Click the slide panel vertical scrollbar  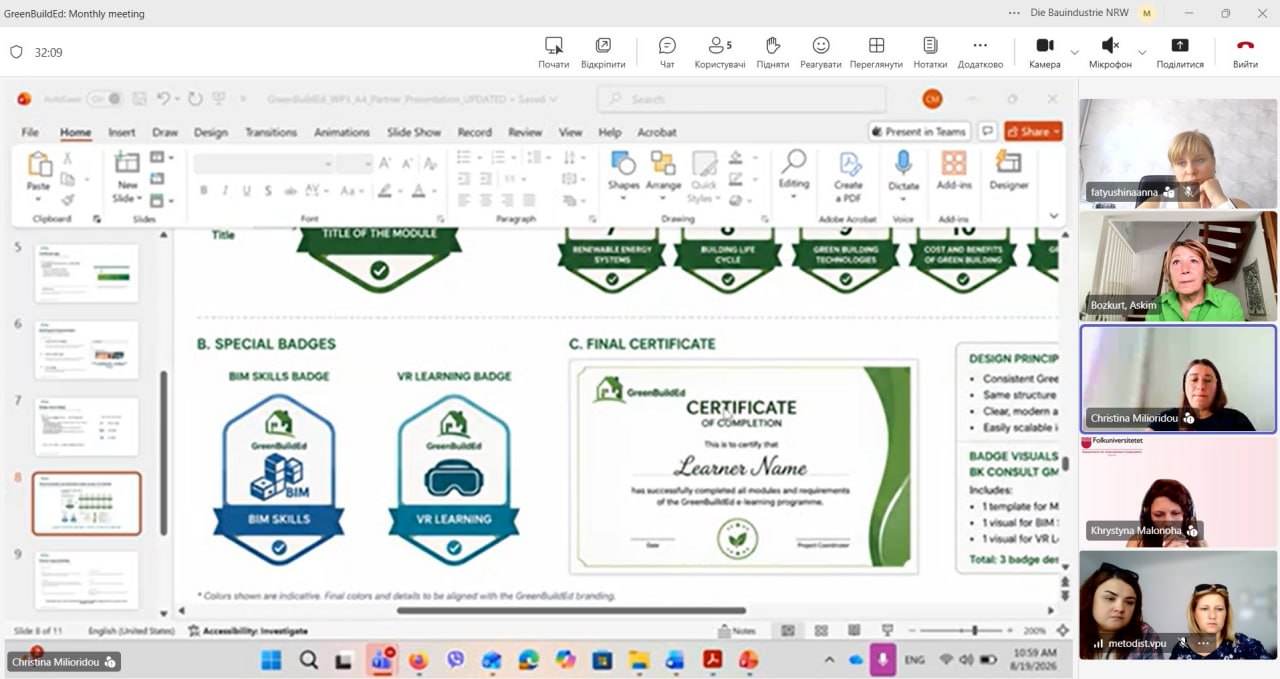coord(164,453)
